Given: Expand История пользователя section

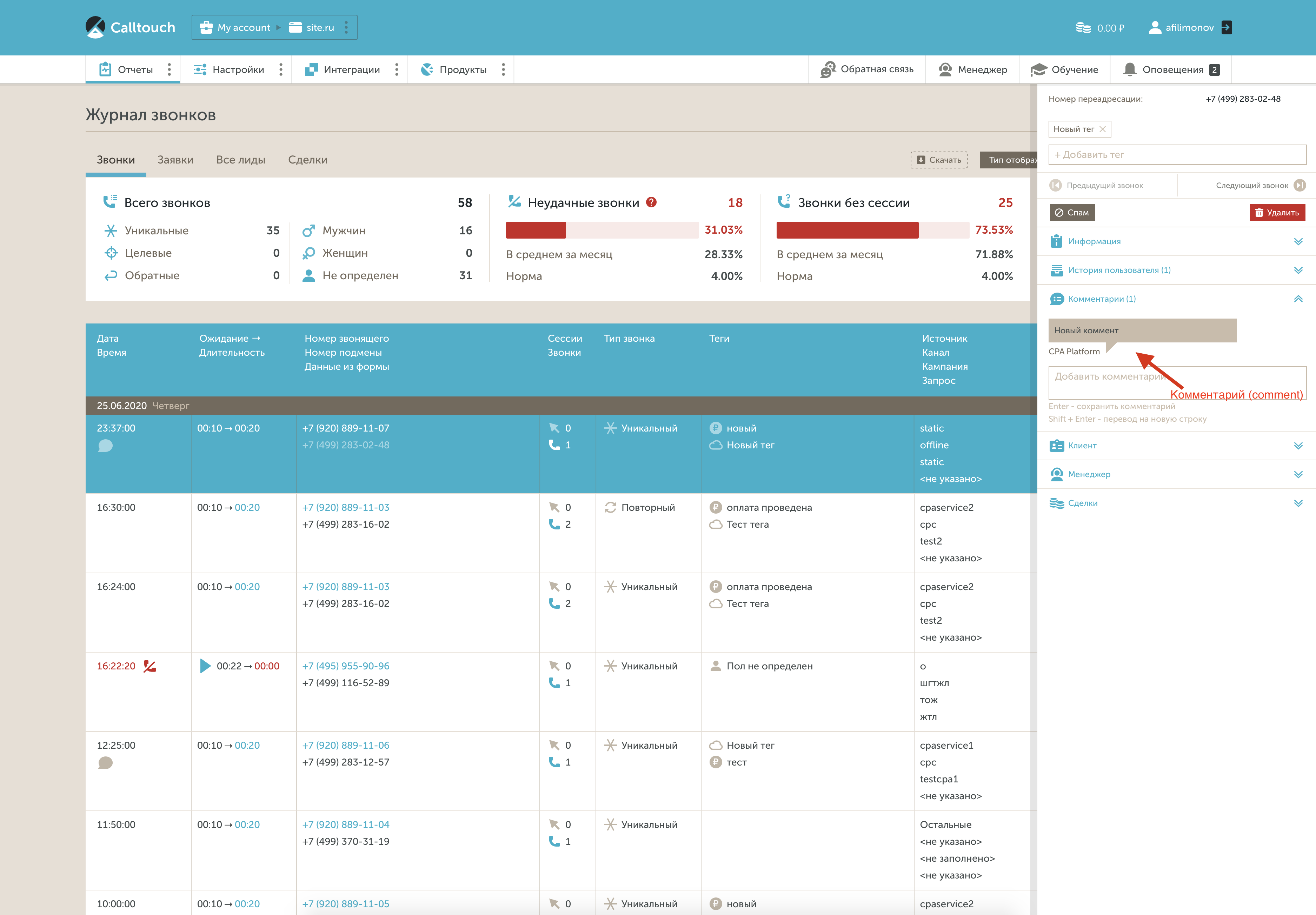Looking at the screenshot, I should tap(1177, 270).
